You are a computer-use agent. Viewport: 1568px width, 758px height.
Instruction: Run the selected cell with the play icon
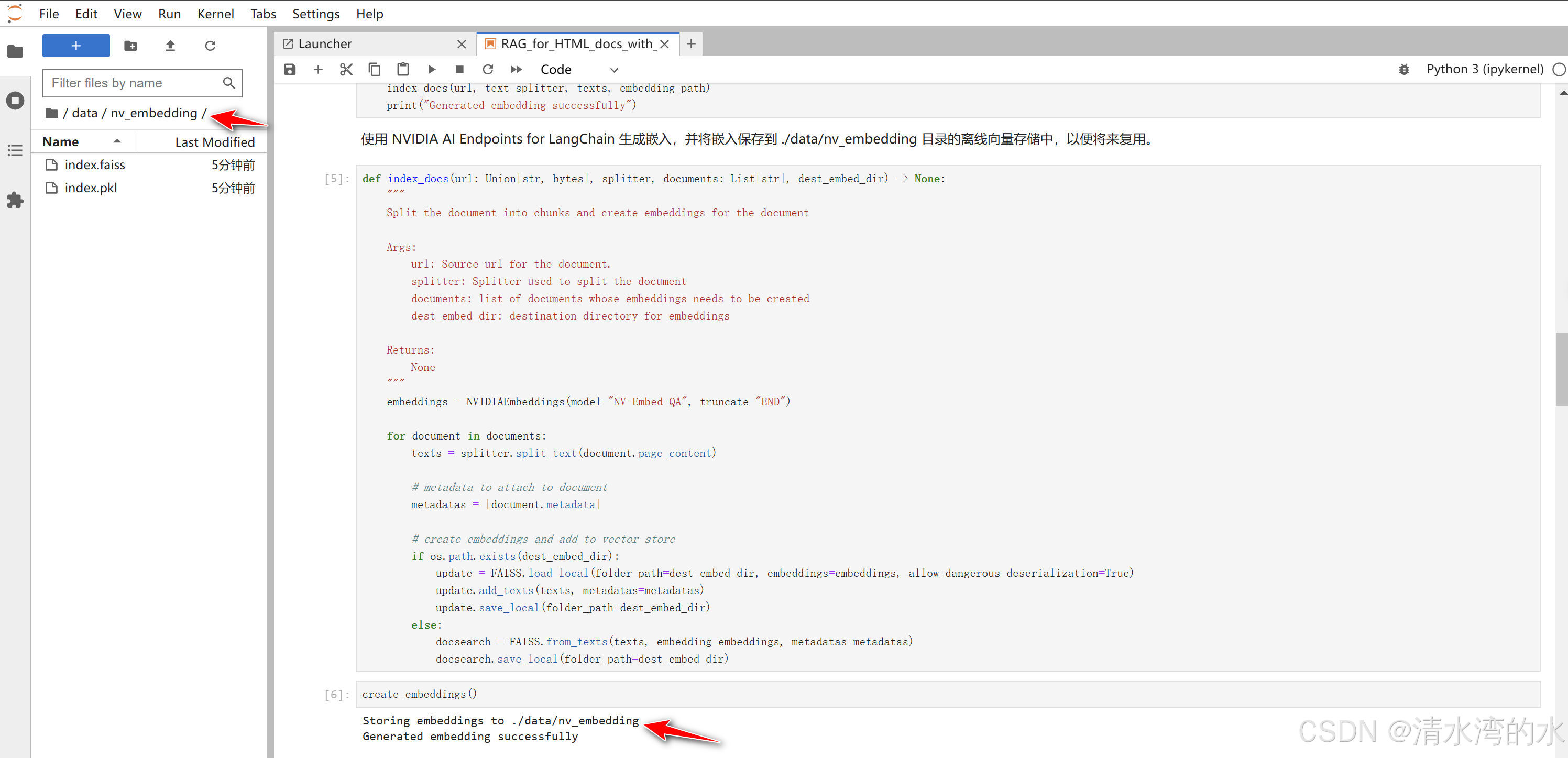point(432,69)
